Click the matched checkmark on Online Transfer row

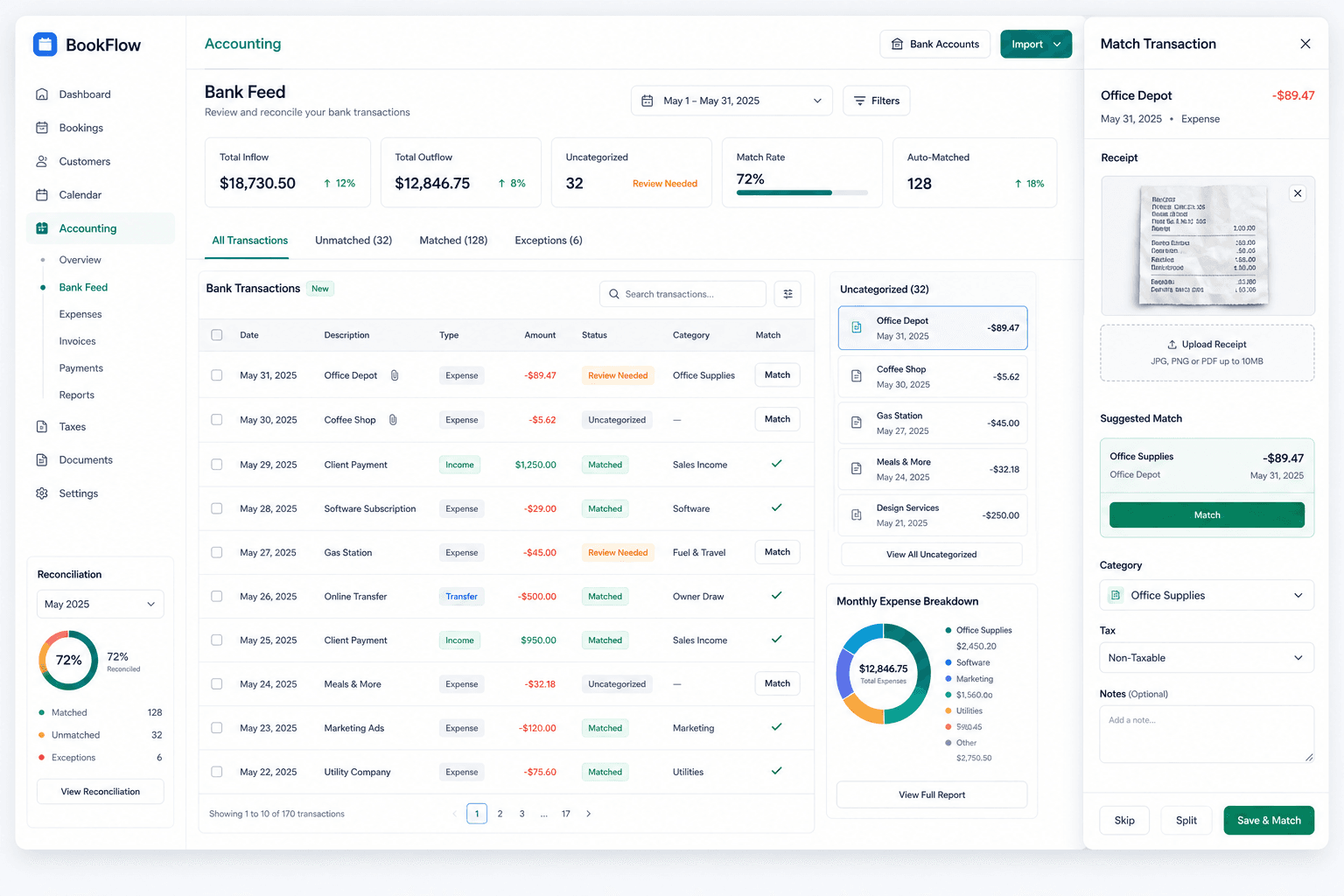(776, 596)
